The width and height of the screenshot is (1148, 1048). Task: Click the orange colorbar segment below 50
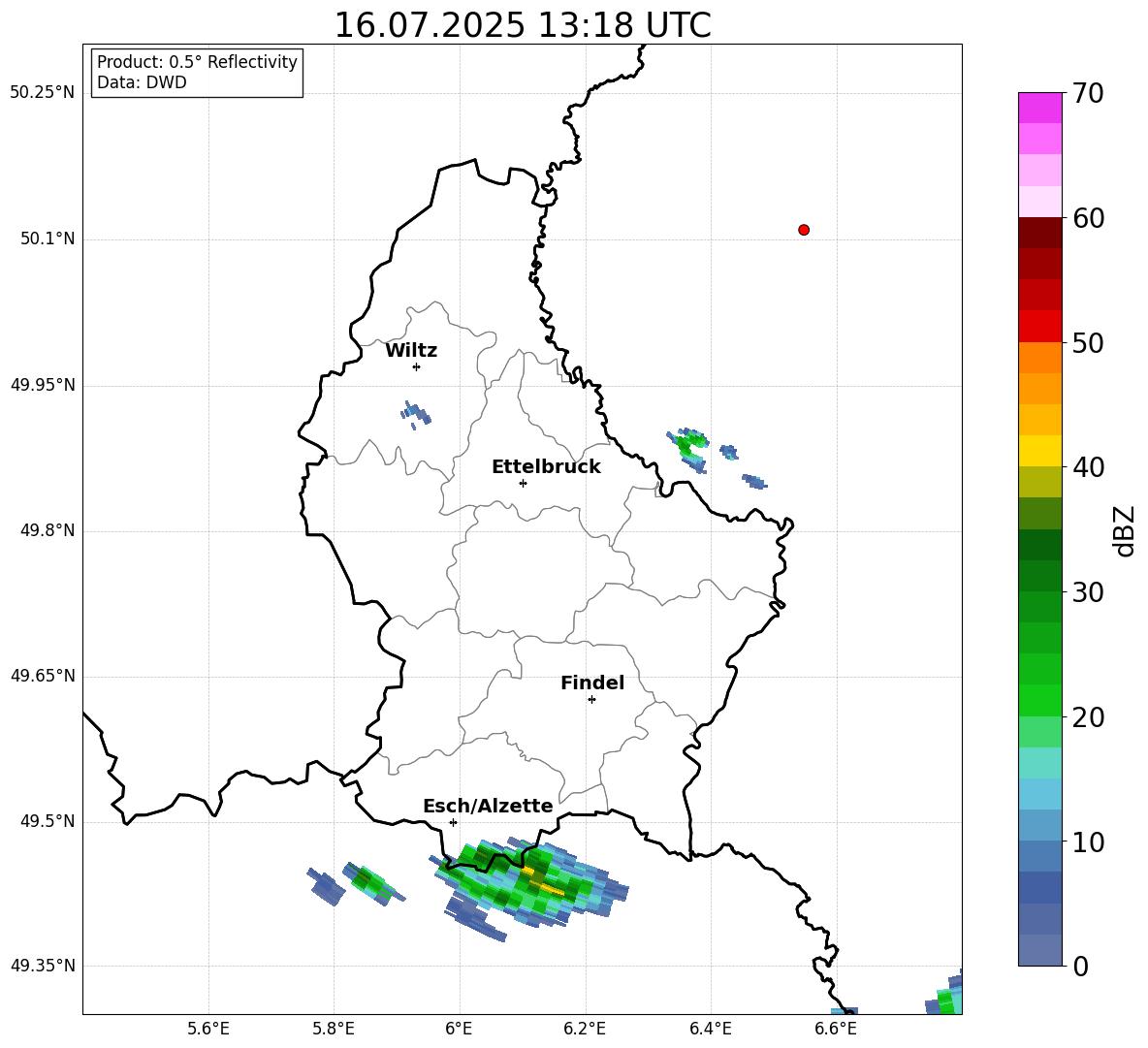(1039, 357)
